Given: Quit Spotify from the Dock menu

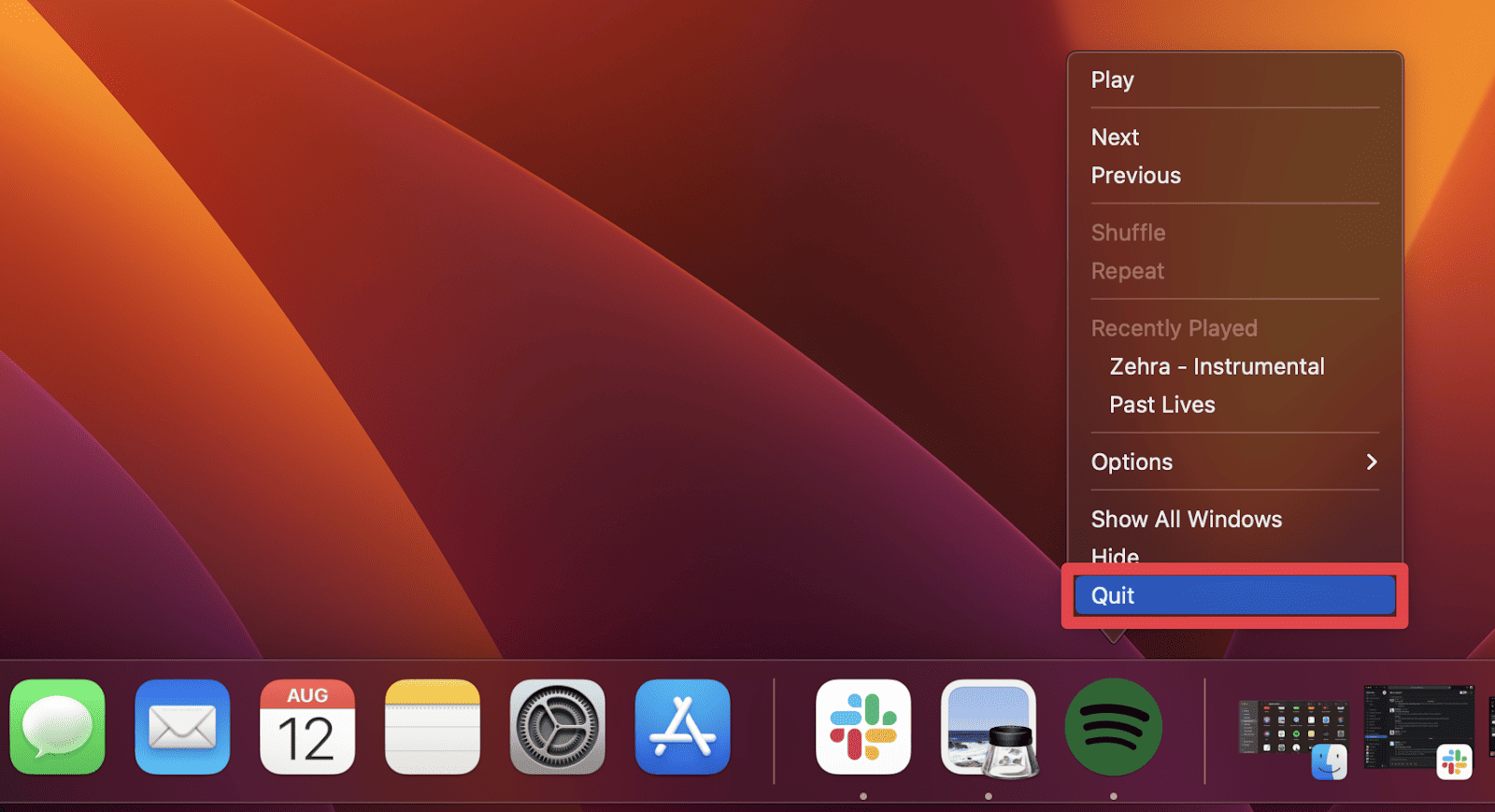Looking at the screenshot, I should 1235,595.
